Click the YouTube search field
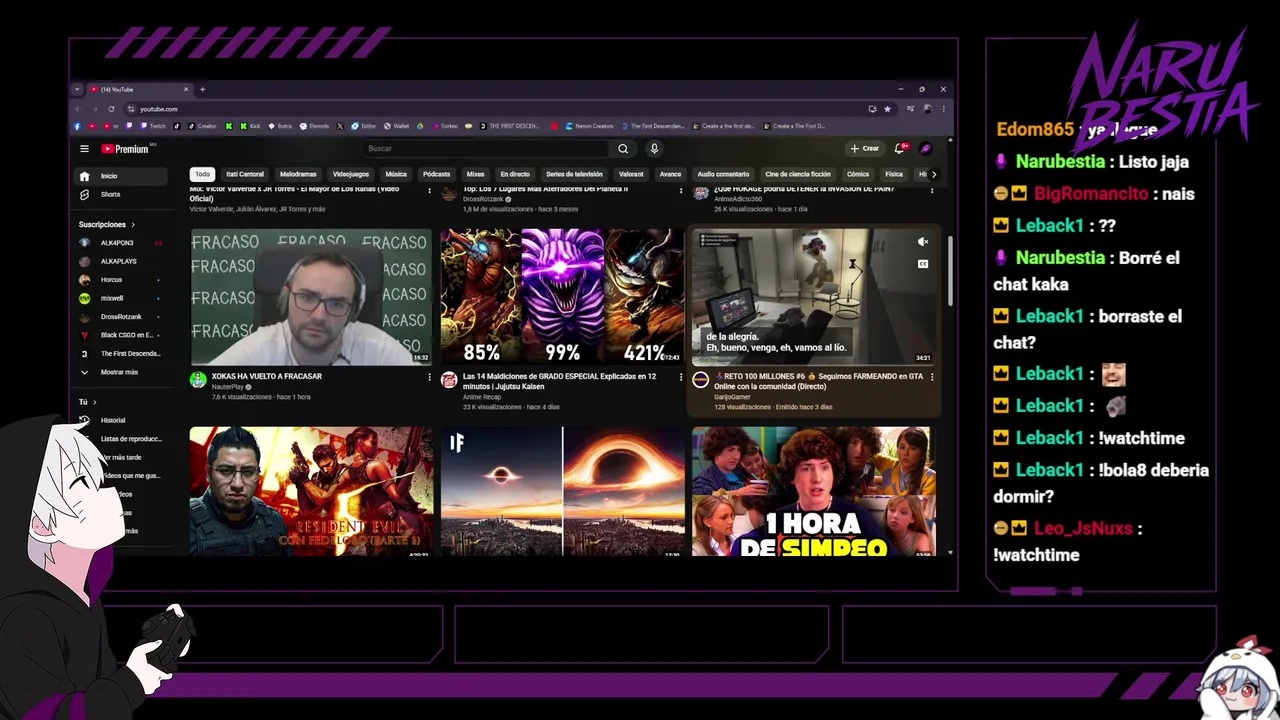Image resolution: width=1280 pixels, height=720 pixels. point(486,149)
